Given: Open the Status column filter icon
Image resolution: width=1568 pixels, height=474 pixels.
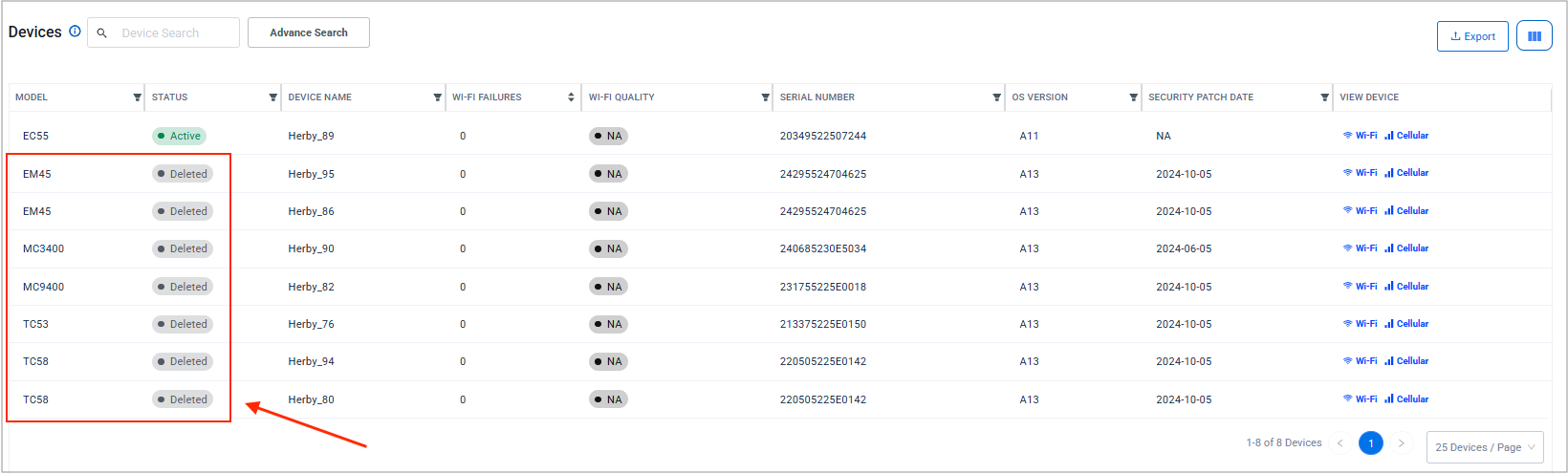Looking at the screenshot, I should click(272, 97).
